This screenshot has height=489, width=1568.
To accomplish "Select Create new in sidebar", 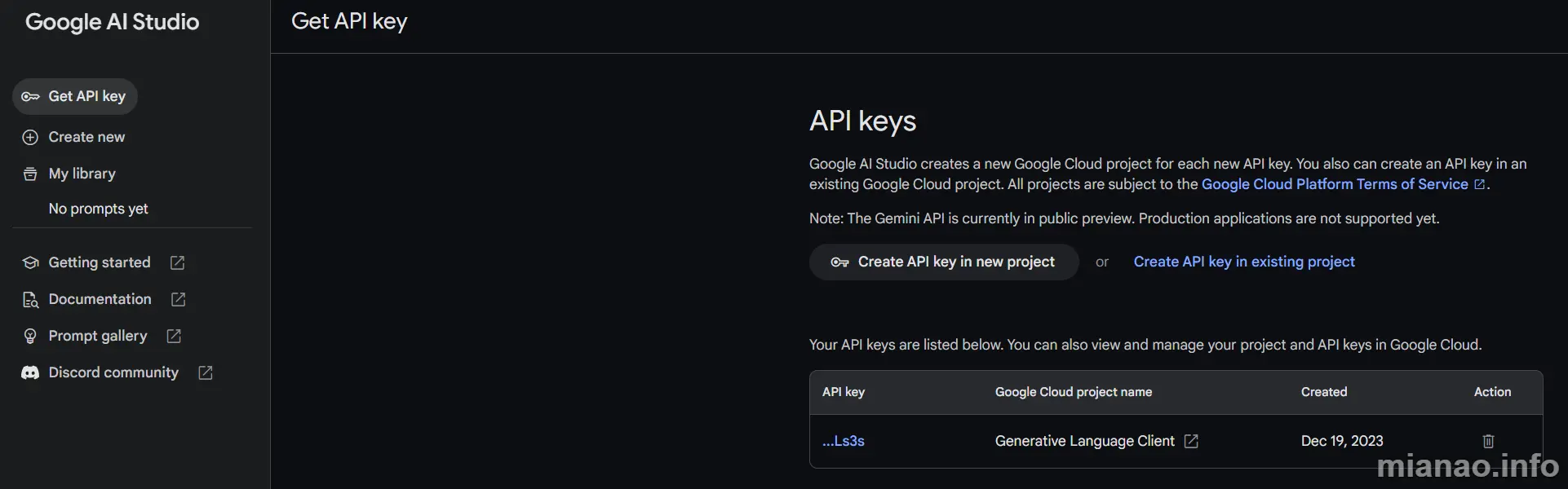I will (86, 137).
